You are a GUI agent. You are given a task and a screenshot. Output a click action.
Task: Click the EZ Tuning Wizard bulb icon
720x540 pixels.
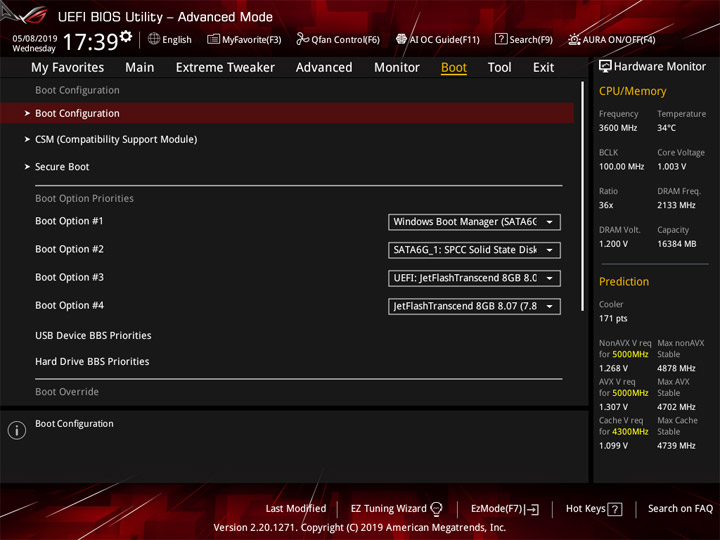[436, 508]
